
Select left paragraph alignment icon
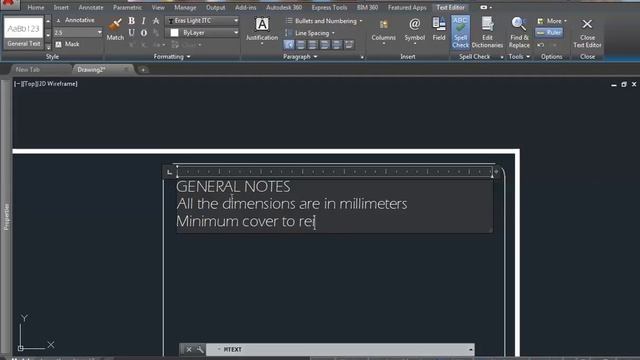pyautogui.click(x=301, y=44)
